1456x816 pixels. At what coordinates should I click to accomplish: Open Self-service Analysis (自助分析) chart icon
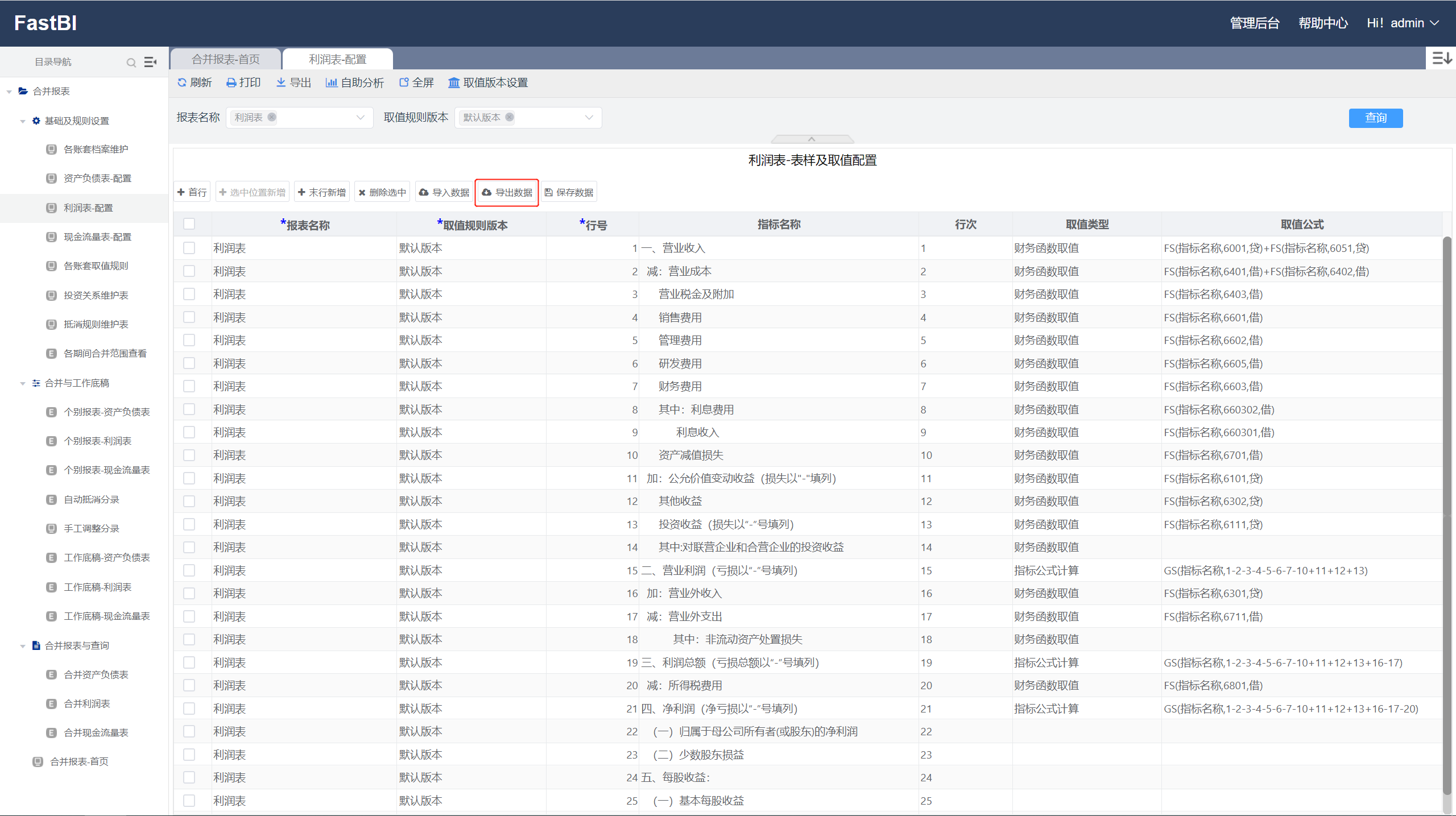pos(332,82)
